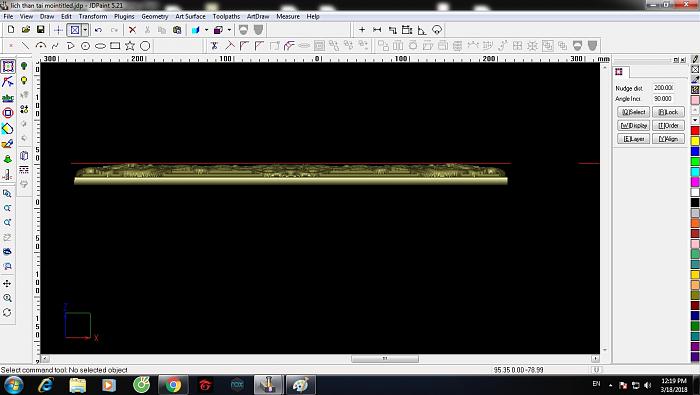Click the Paste clipboard icon
The height and width of the screenshot is (395, 700).
[177, 30]
